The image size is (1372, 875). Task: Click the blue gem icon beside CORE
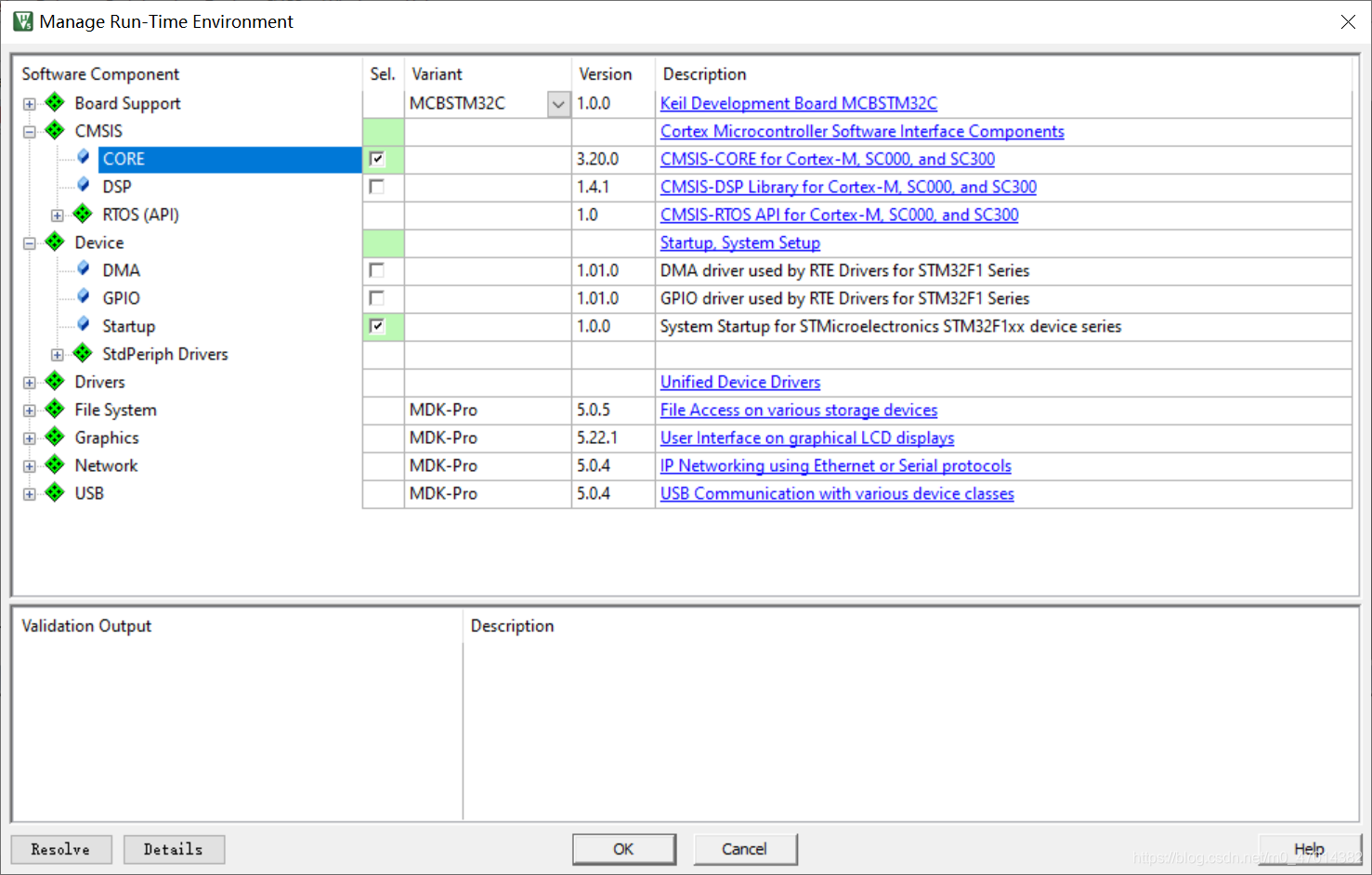[x=84, y=157]
